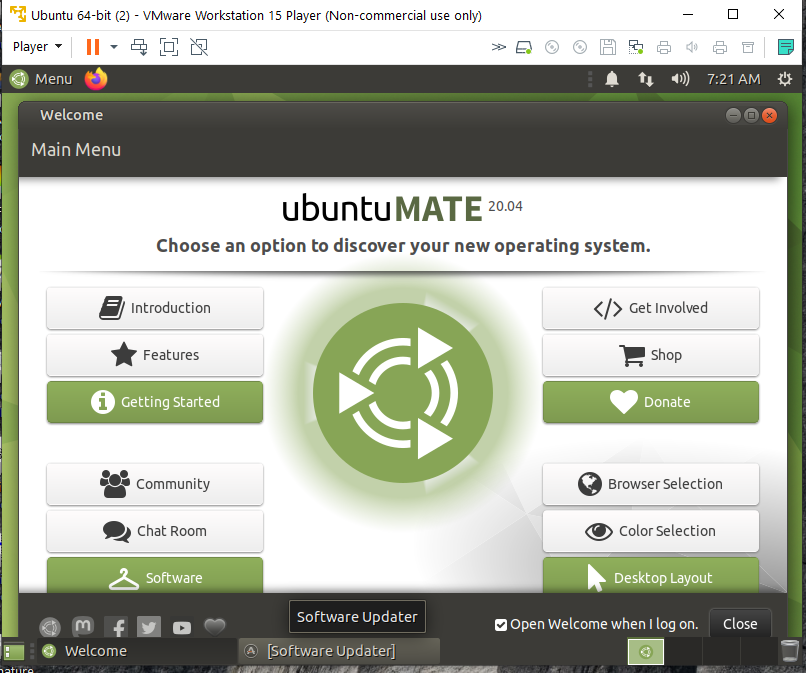Open Browser Selection globe button
Viewport: 806px width, 673px height.
click(x=651, y=484)
